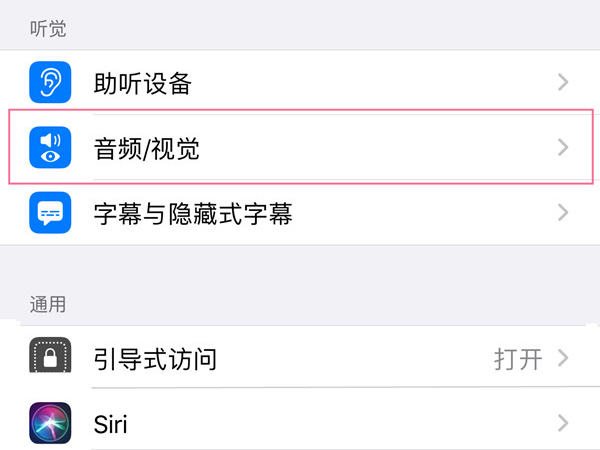
Task: Tap the Siri orb icon
Action: (x=50, y=423)
